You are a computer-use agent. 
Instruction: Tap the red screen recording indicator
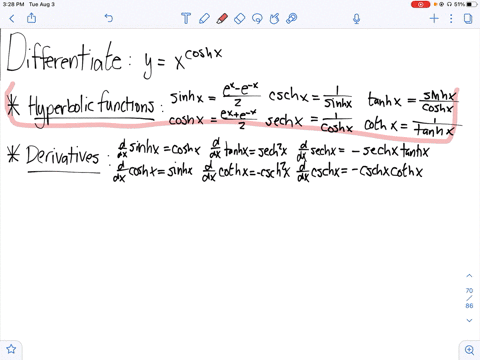tap(420, 4)
